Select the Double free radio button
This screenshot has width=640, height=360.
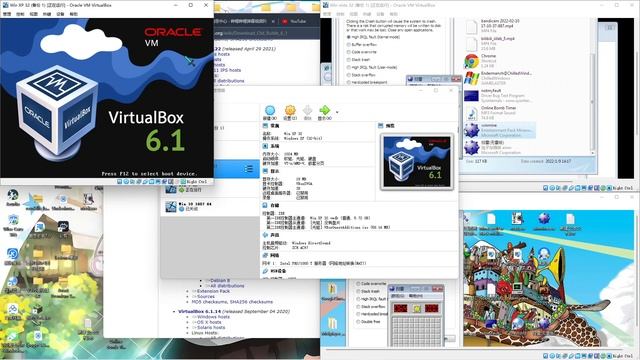[x=358, y=322]
